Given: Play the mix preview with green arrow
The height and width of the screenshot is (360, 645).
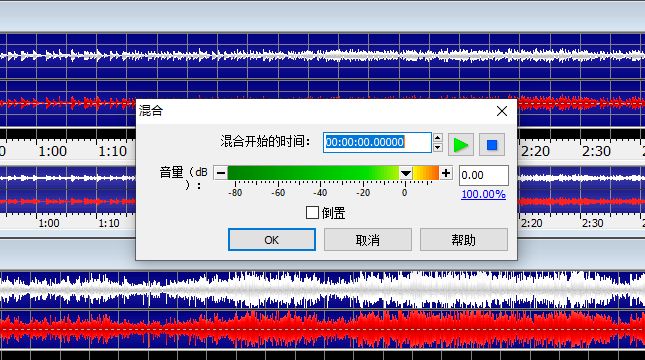Looking at the screenshot, I should [461, 144].
